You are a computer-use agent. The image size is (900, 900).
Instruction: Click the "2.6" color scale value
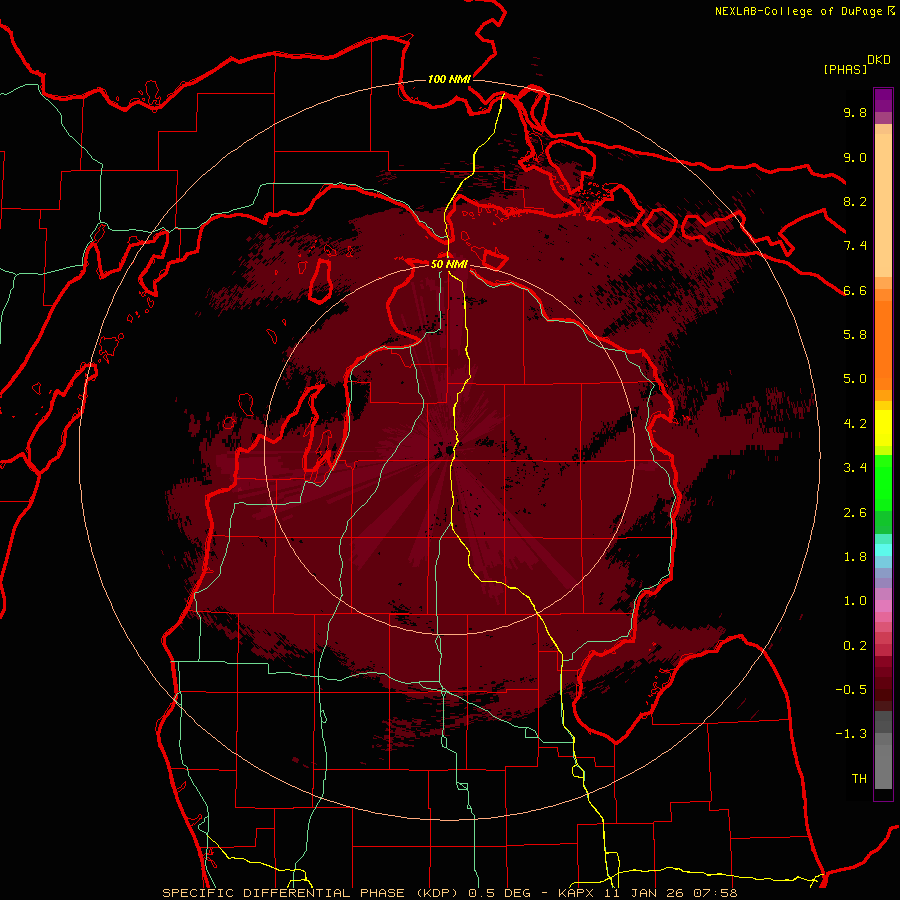[855, 513]
